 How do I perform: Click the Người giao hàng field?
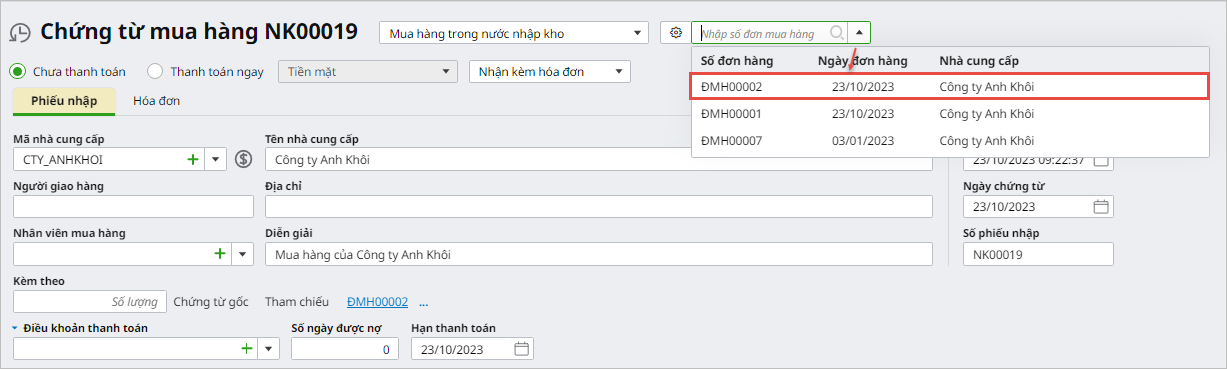[x=133, y=206]
